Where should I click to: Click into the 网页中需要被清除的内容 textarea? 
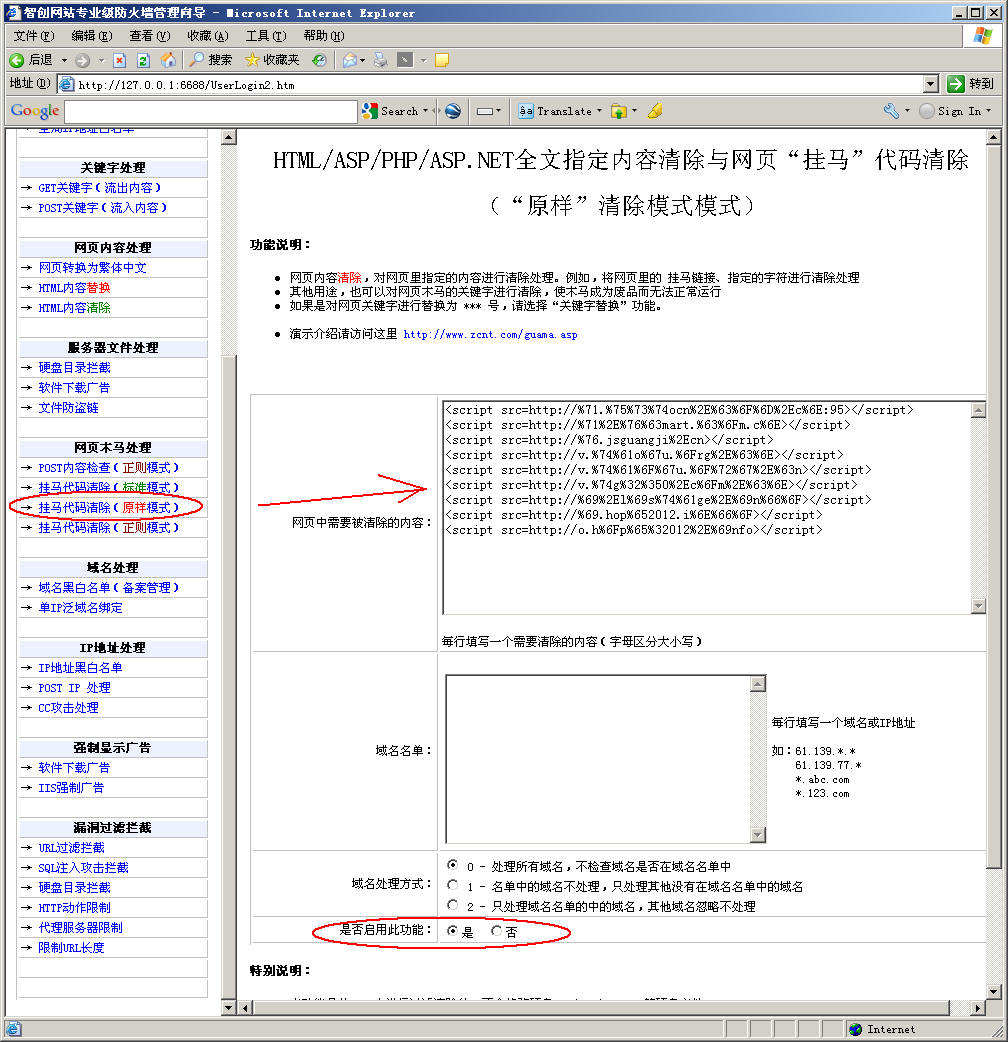pos(706,508)
